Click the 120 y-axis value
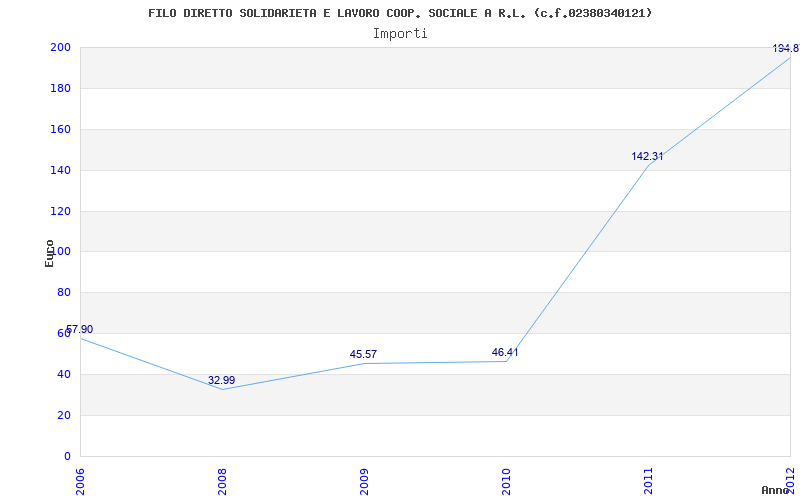This screenshot has width=800, height=500. coord(60,211)
